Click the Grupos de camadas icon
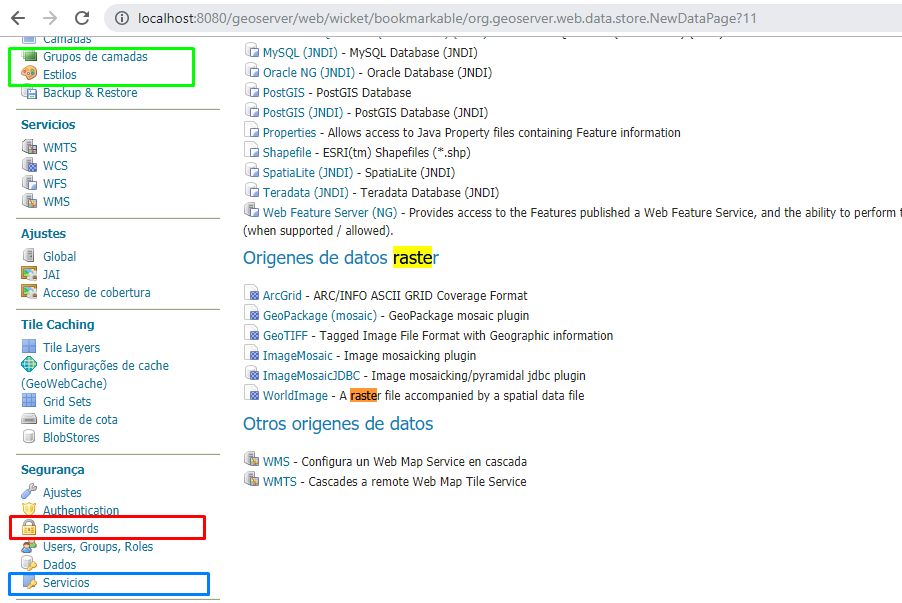The width and height of the screenshot is (902, 603). click(29, 56)
